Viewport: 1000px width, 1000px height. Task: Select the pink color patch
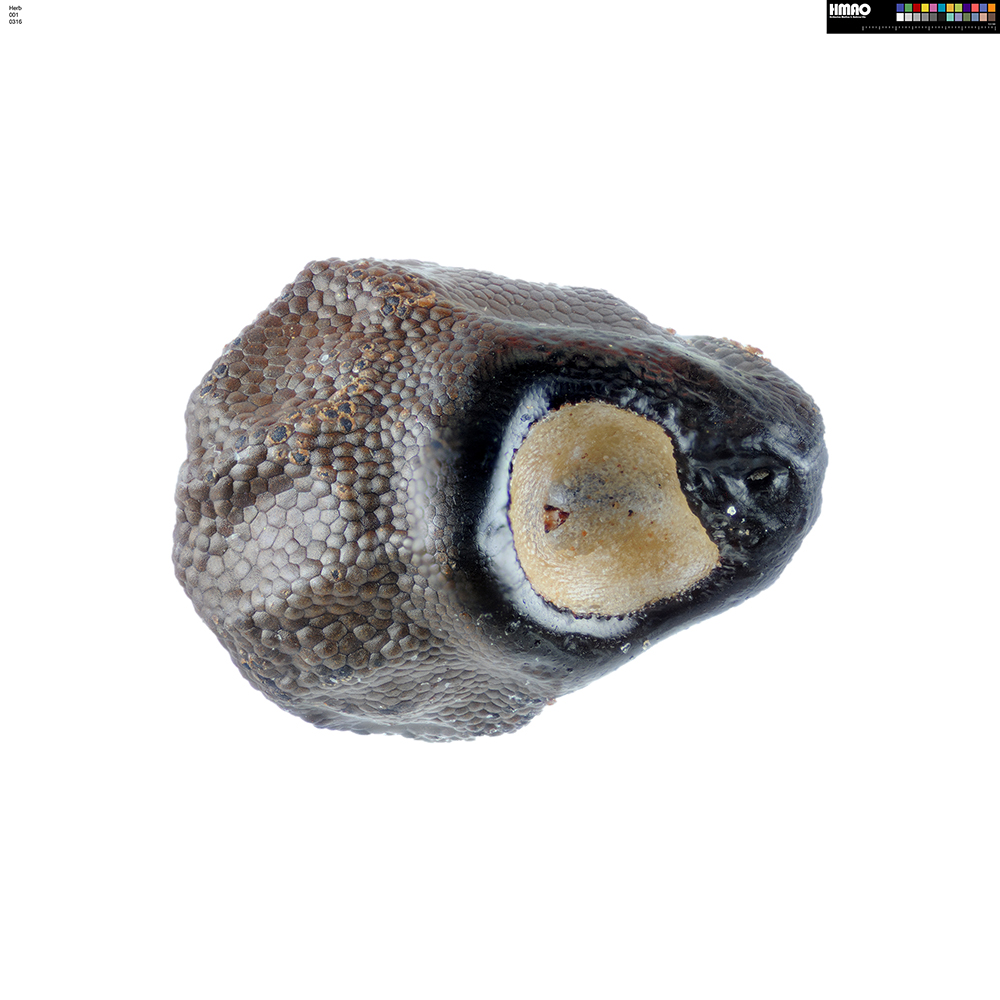(933, 8)
